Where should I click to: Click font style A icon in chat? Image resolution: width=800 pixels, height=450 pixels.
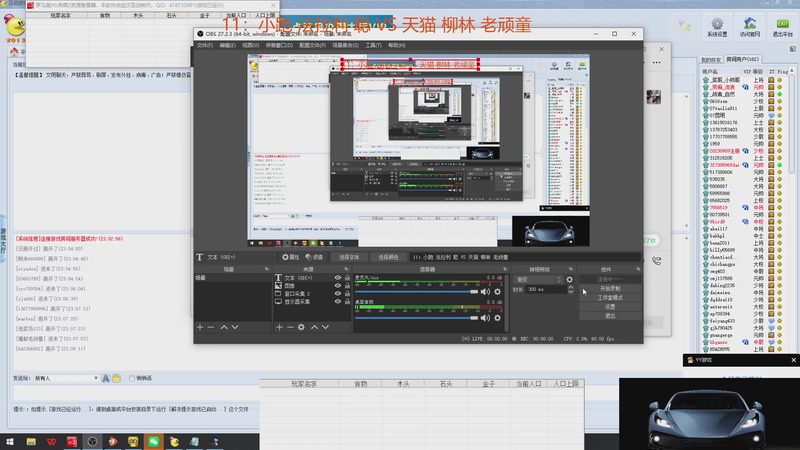click(x=106, y=378)
